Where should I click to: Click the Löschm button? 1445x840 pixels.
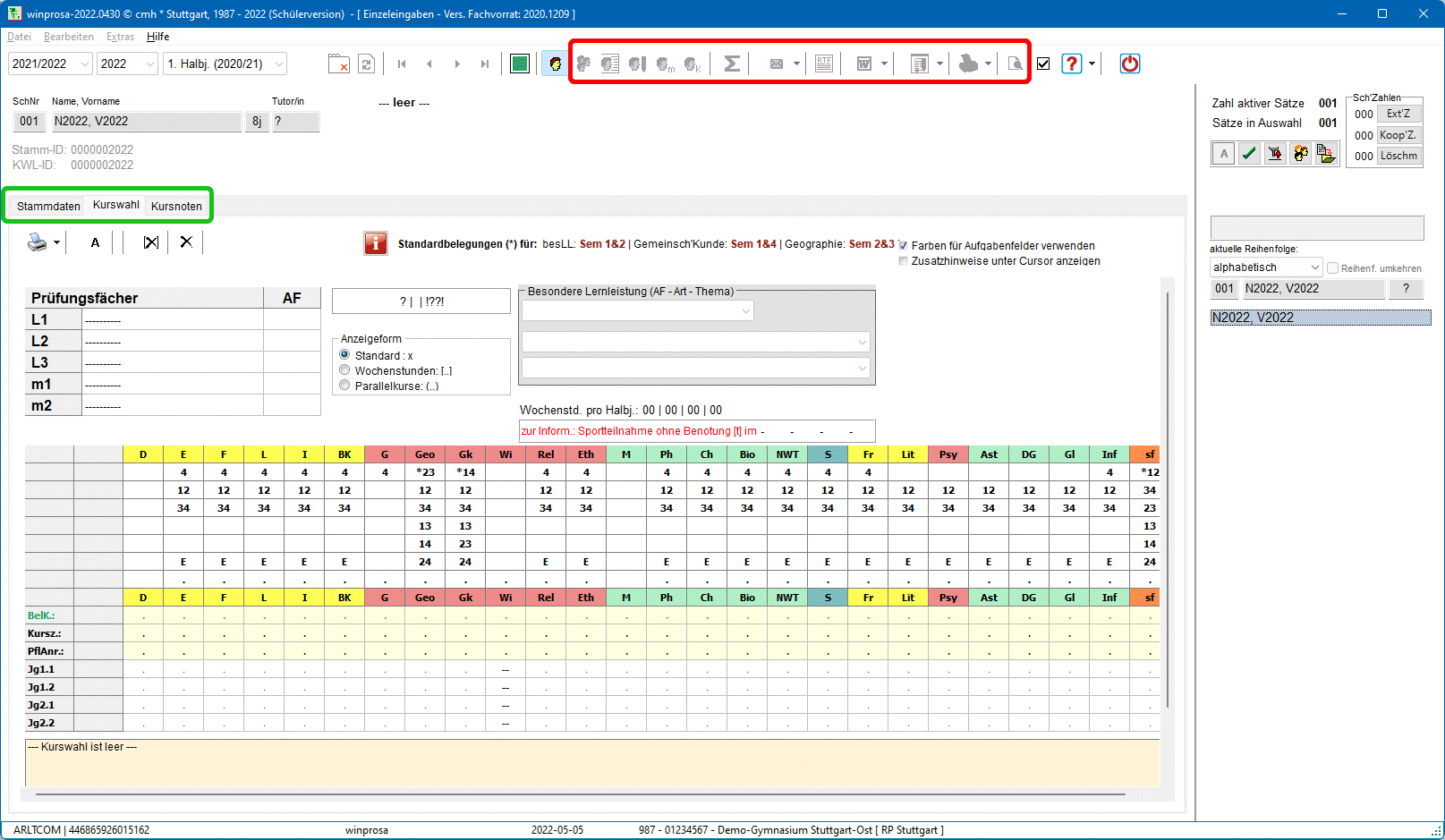(1398, 156)
